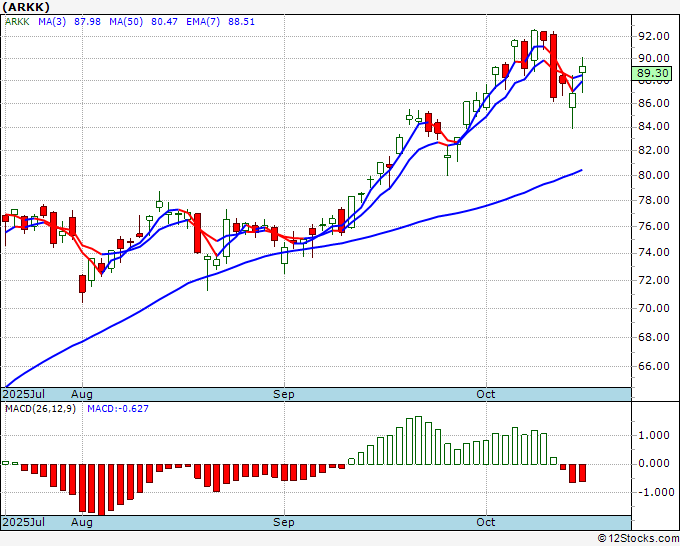This screenshot has height=546, width=680.
Task: Click the tall red candlestick in mid-October
Action: coord(553,66)
